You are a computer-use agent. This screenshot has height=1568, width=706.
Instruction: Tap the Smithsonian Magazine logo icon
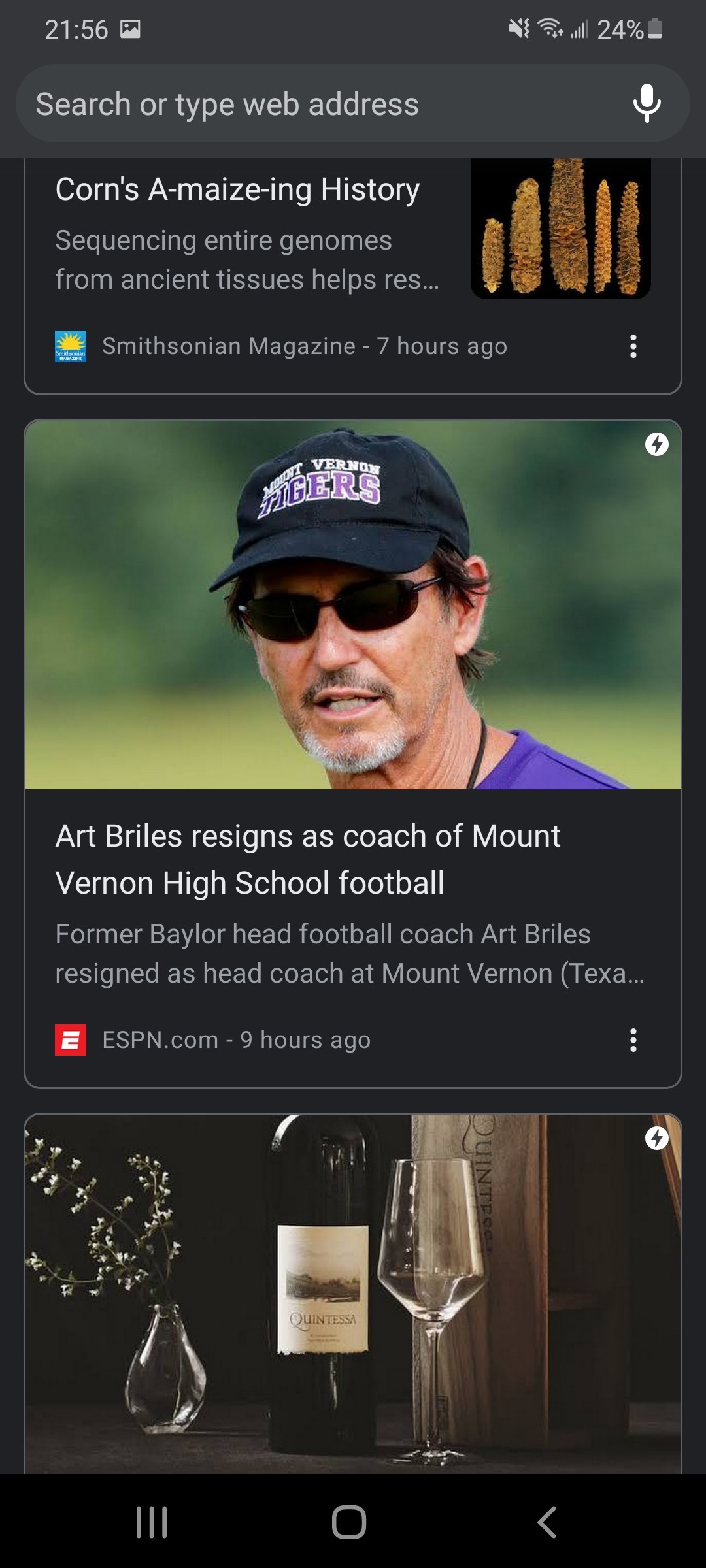(x=71, y=346)
